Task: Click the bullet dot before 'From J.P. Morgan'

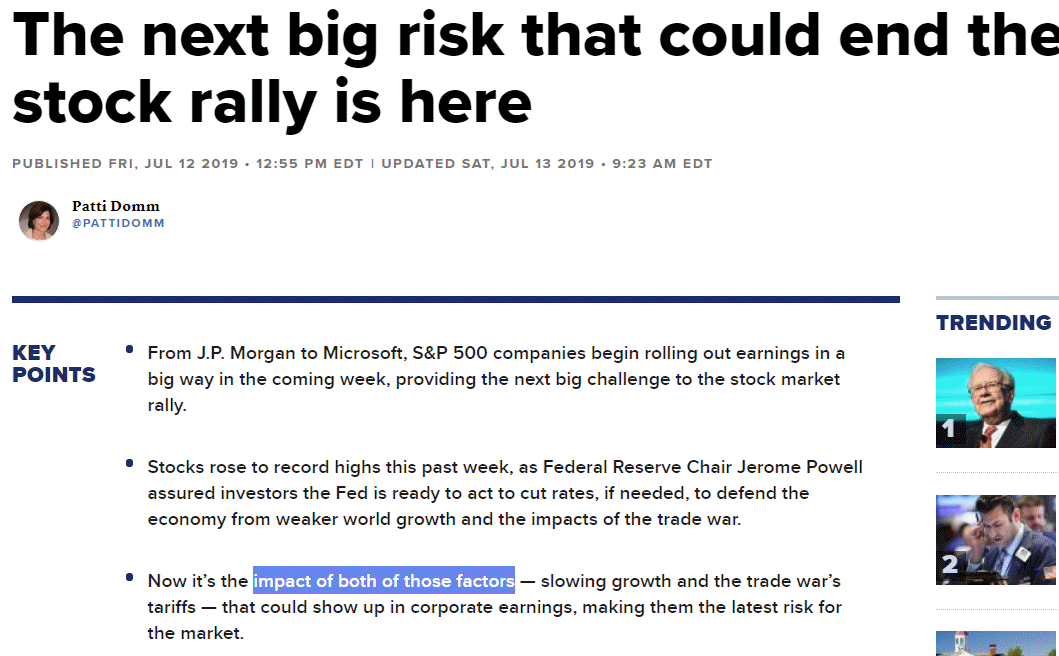Action: pos(130,349)
